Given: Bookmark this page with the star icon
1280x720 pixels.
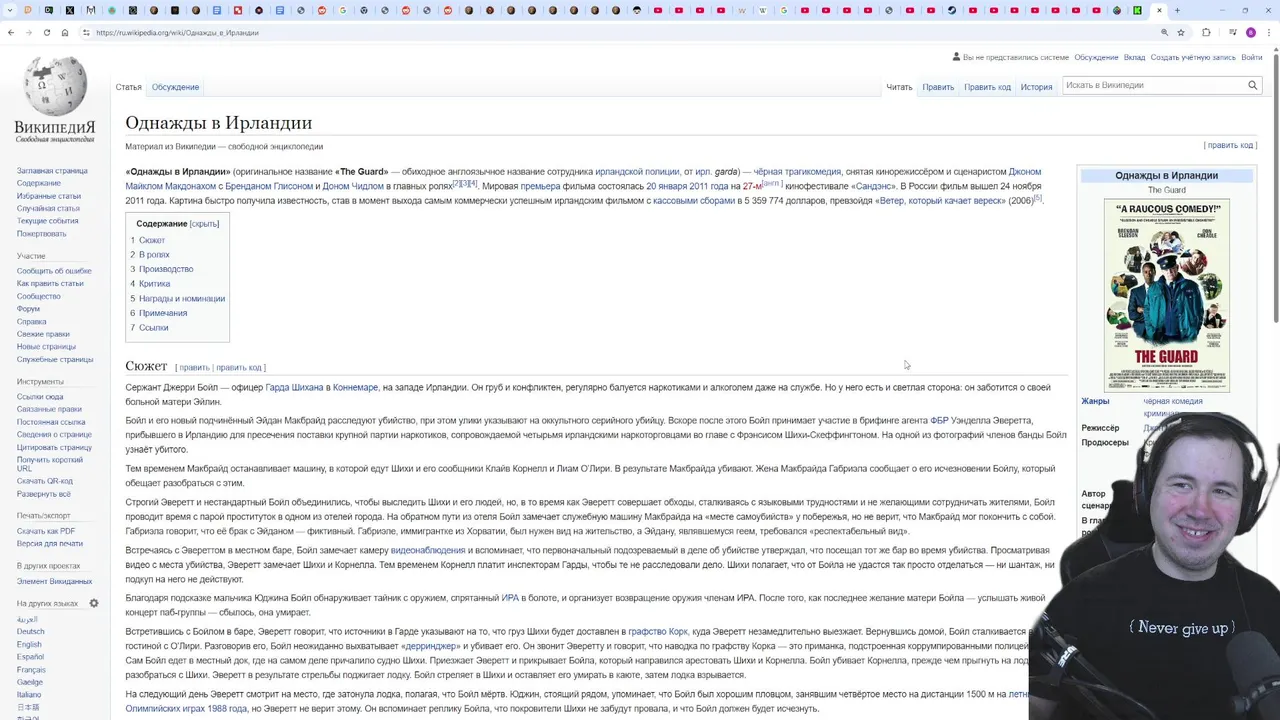Looking at the screenshot, I should (1181, 32).
